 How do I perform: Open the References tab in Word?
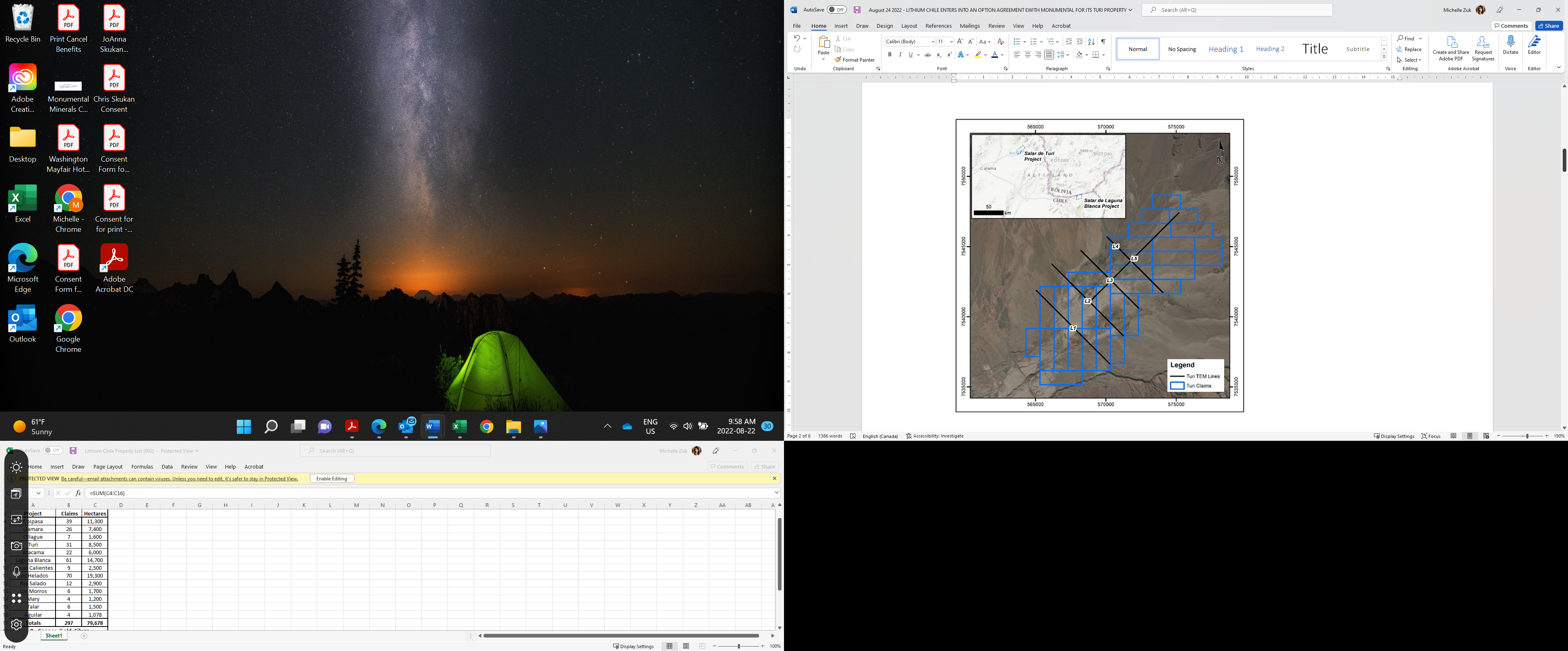coord(938,26)
